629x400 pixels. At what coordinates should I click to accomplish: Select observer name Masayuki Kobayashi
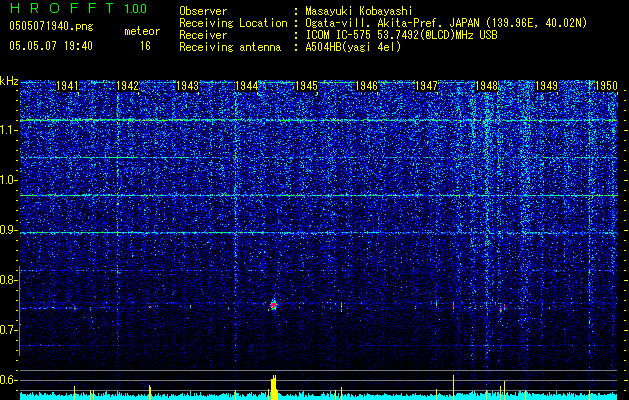(359, 11)
